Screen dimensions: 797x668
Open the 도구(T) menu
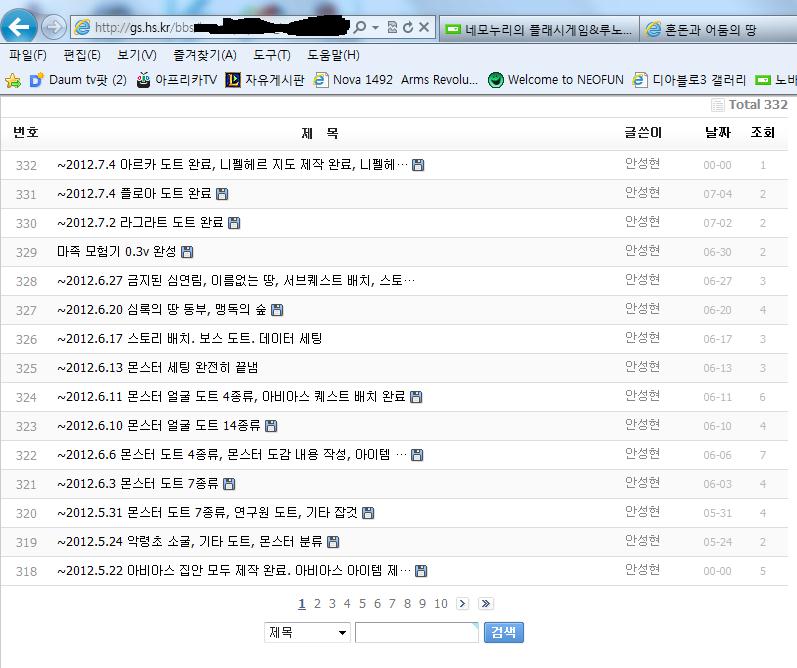point(272,55)
